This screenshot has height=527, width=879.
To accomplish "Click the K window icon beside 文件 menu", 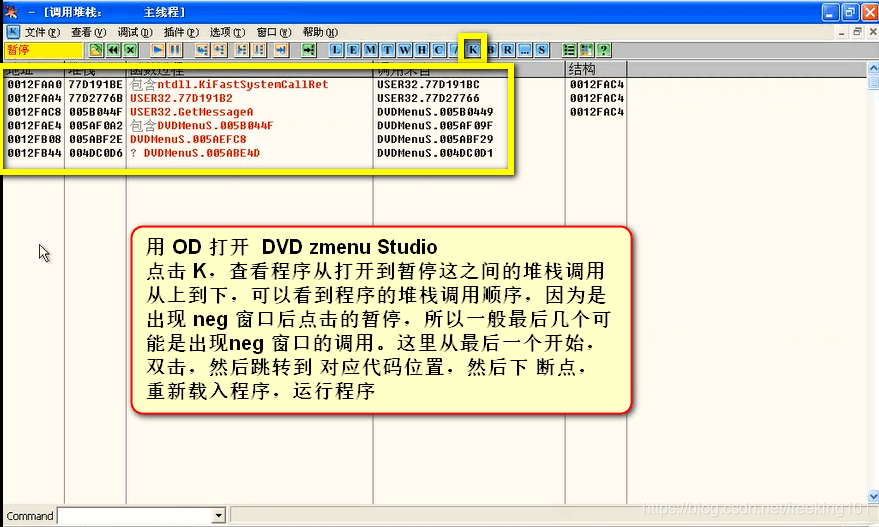I will pos(12,32).
